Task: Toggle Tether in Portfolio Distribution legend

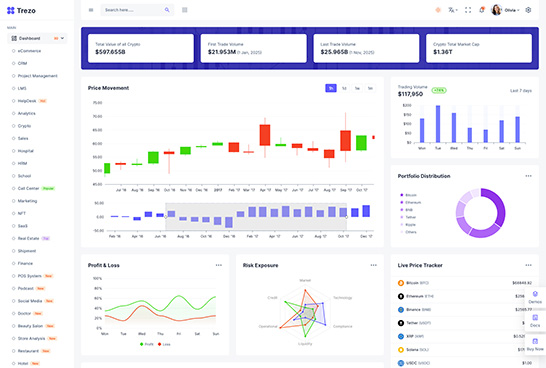Action: (408, 217)
